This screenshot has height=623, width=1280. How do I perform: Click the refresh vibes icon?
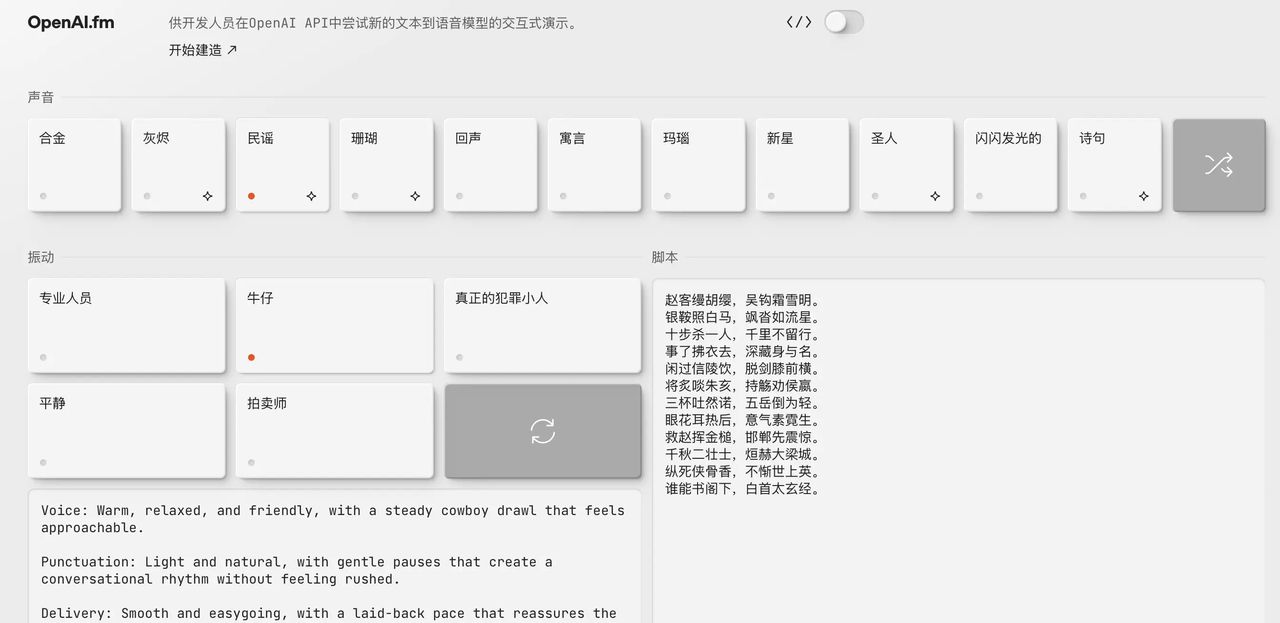coord(542,430)
